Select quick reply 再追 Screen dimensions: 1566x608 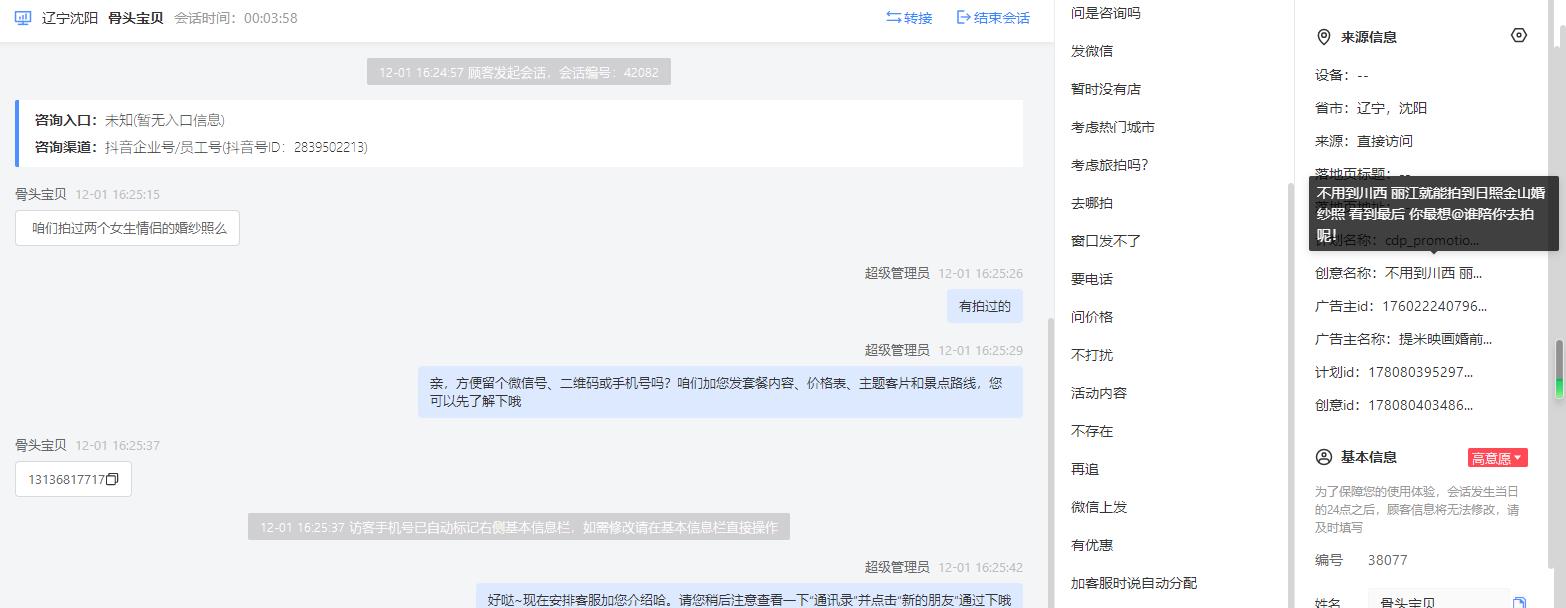pyautogui.click(x=1085, y=469)
